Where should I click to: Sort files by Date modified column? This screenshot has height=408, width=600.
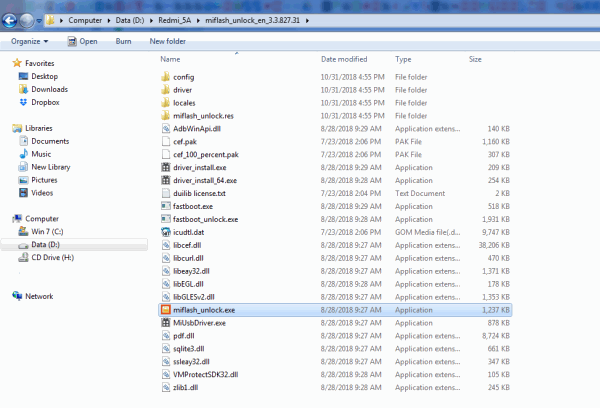(344, 59)
